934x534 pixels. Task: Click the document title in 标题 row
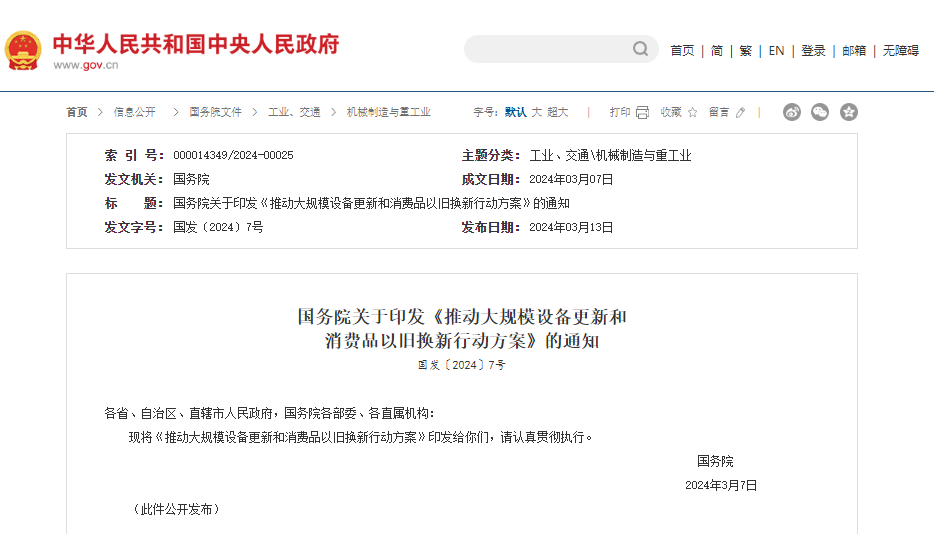371,203
